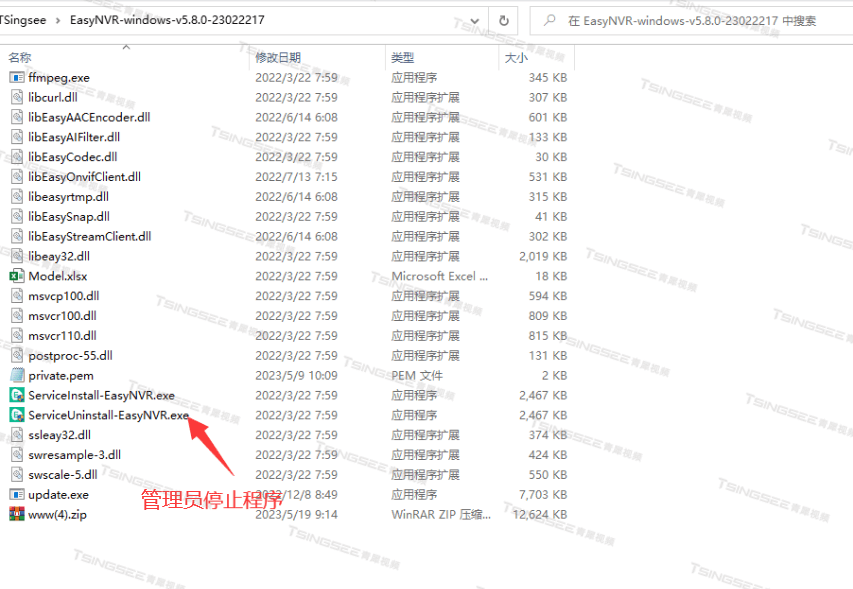Screen dimensions: 853x589
Task: Sort by the 修改日期 column header
Action: point(278,57)
